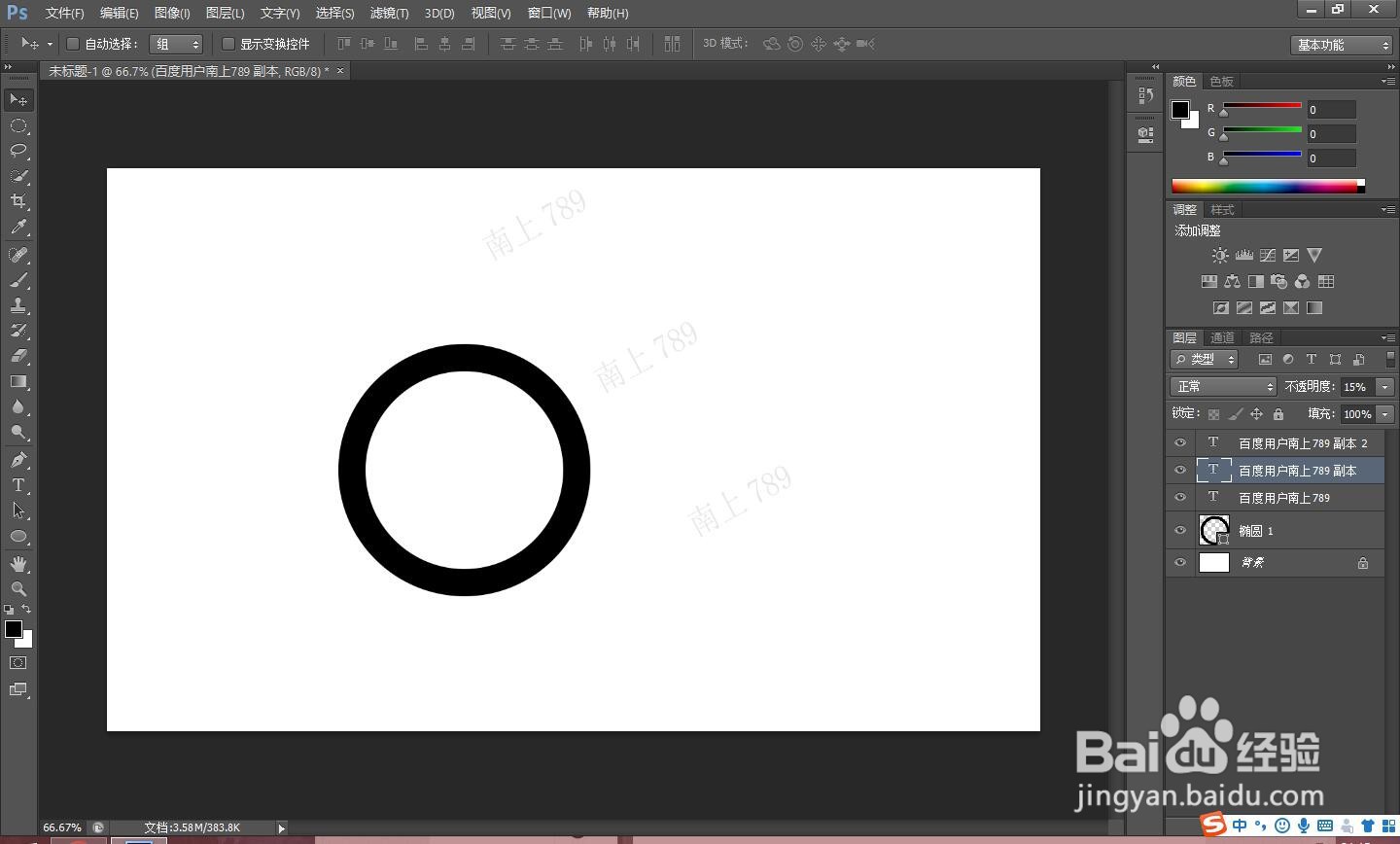The height and width of the screenshot is (844, 1400).
Task: Select the Healing Brush tool
Action: pyautogui.click(x=18, y=255)
